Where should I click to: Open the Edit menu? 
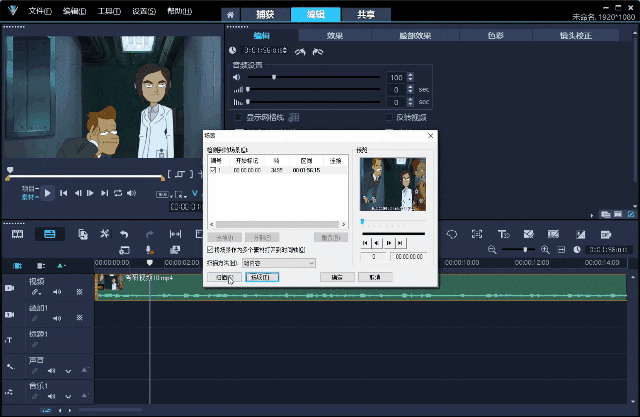pyautogui.click(x=74, y=11)
